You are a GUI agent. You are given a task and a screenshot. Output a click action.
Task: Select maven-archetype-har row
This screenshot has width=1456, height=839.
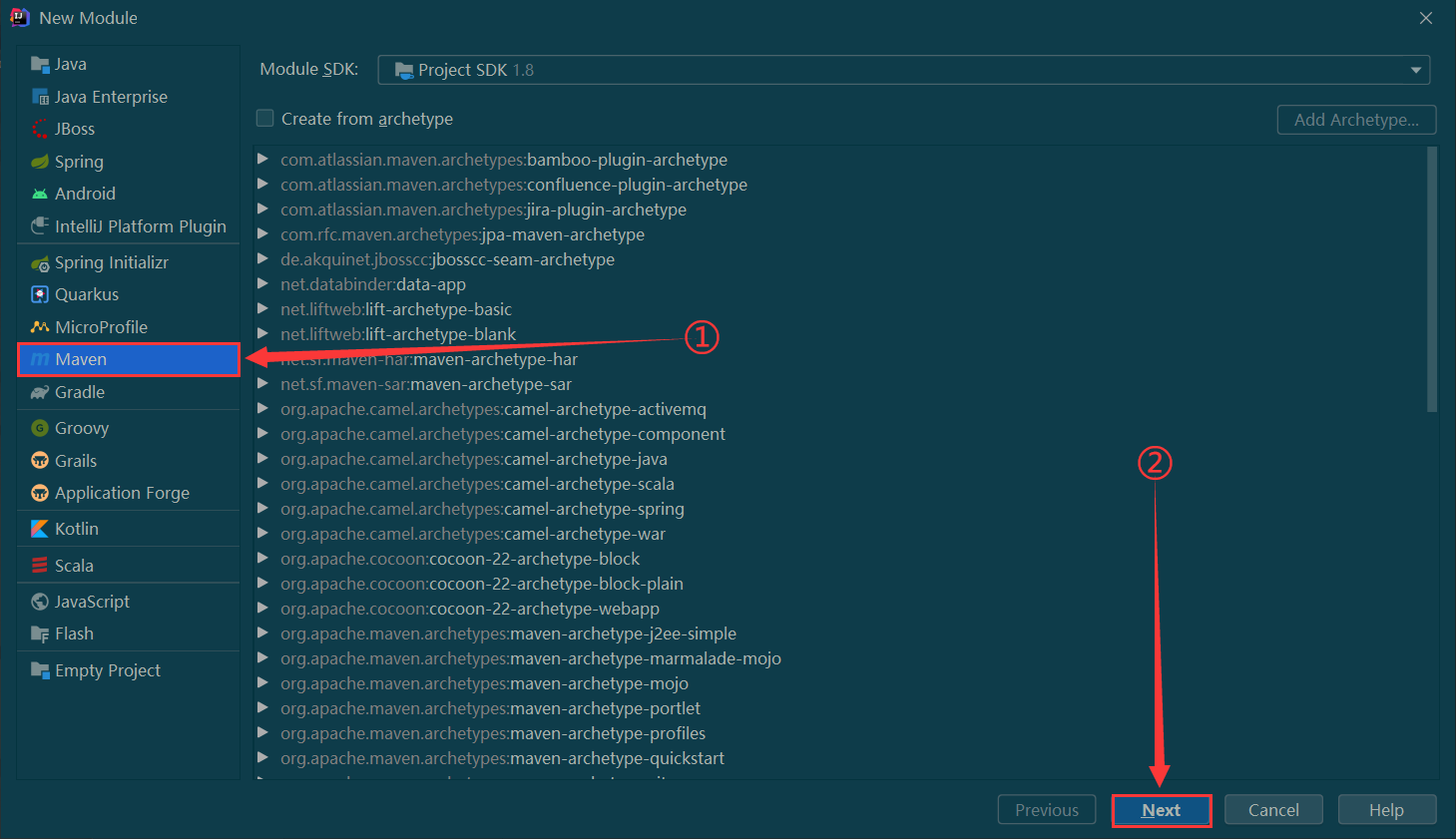pyautogui.click(x=840, y=359)
